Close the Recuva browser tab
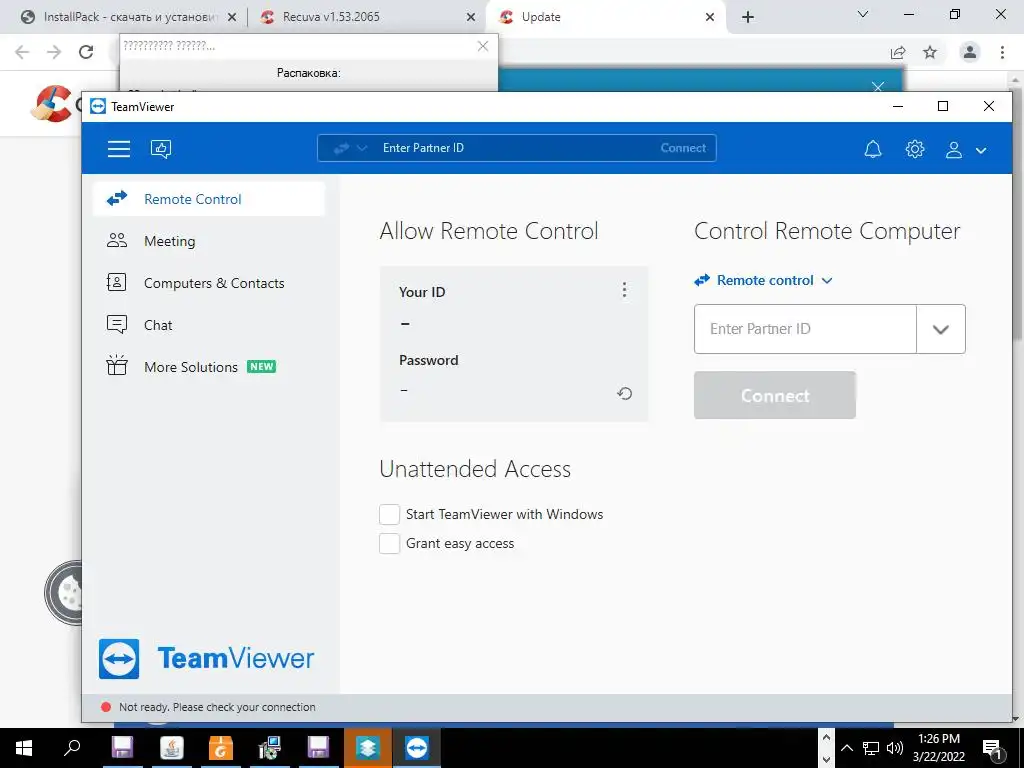1024x768 pixels. pyautogui.click(x=471, y=18)
